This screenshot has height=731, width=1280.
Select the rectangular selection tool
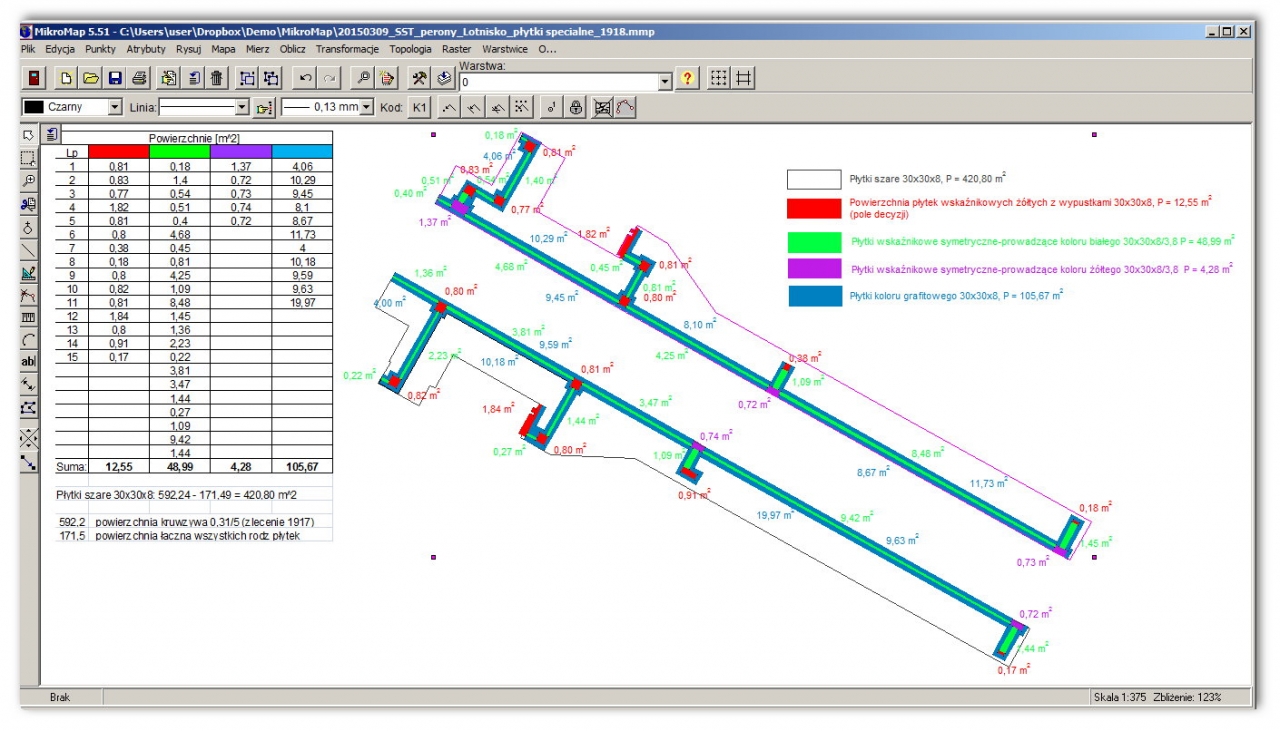point(29,158)
